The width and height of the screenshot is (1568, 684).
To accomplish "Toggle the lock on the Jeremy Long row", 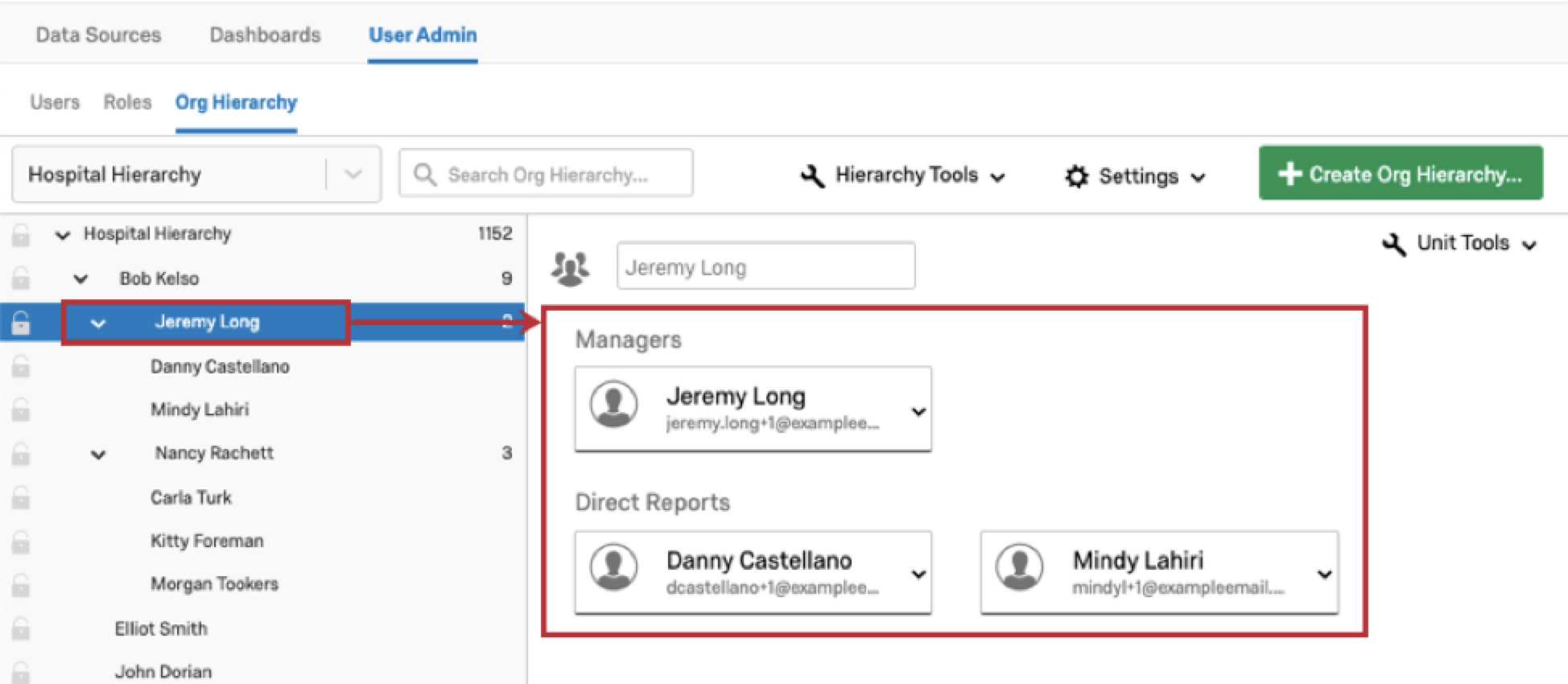I will (x=21, y=323).
